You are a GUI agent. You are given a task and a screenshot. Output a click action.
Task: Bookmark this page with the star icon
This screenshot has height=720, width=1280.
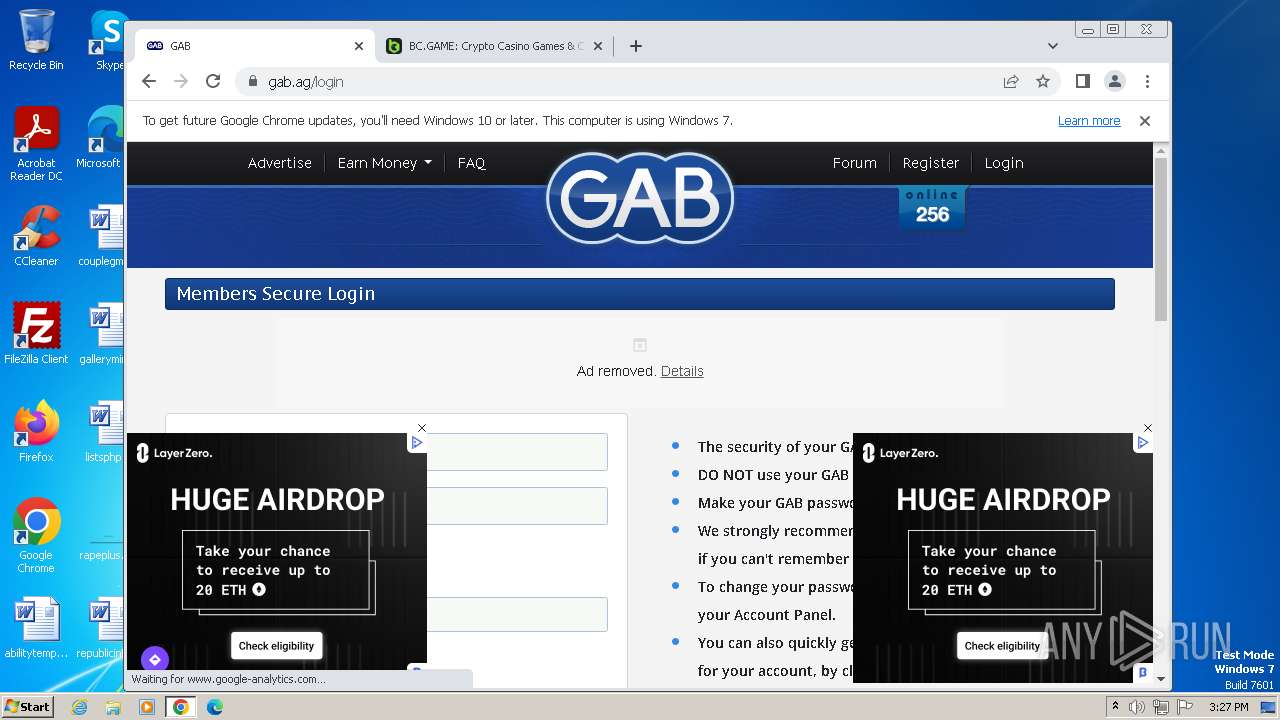tap(1043, 81)
